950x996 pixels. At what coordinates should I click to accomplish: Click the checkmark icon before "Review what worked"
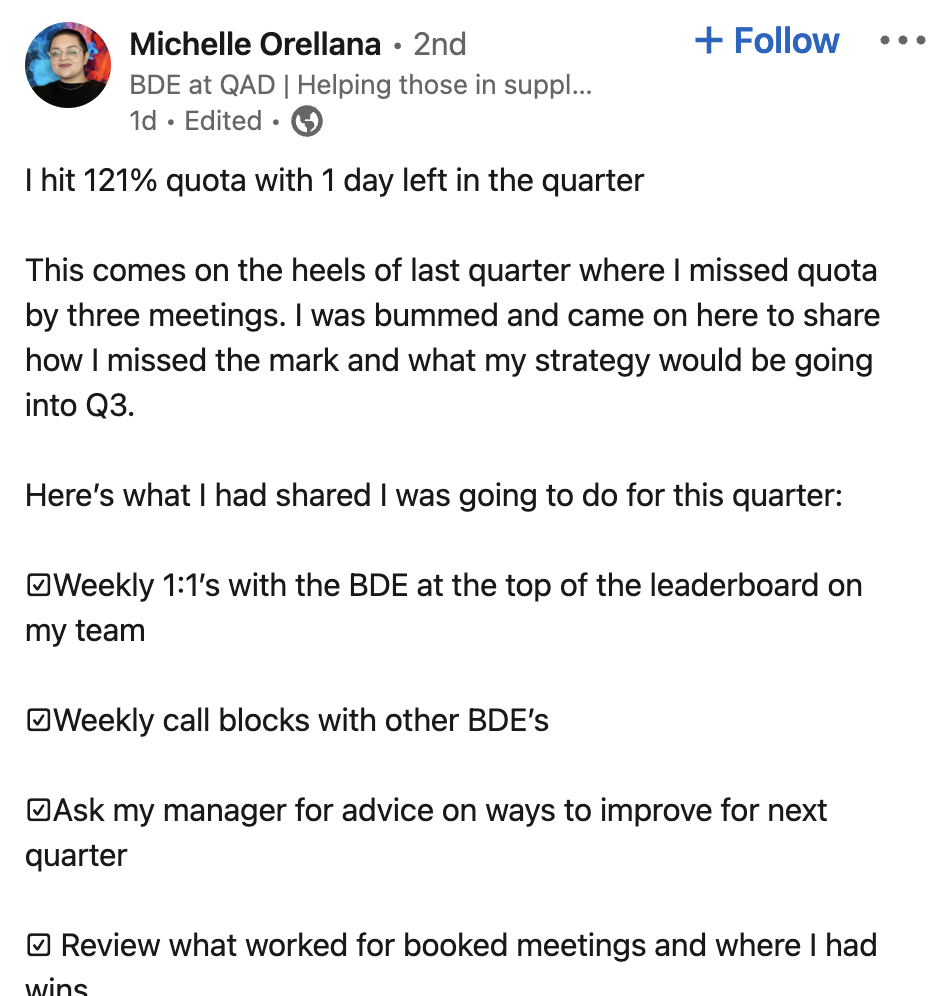(x=38, y=945)
